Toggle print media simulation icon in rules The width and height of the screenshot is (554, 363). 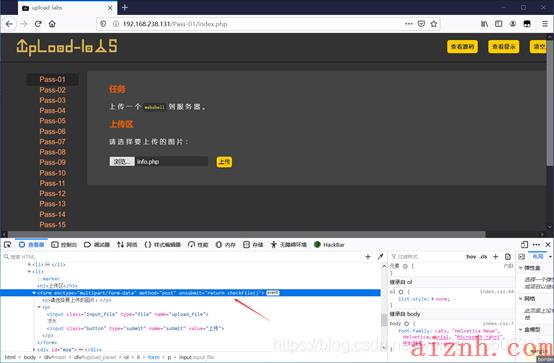(x=508, y=257)
